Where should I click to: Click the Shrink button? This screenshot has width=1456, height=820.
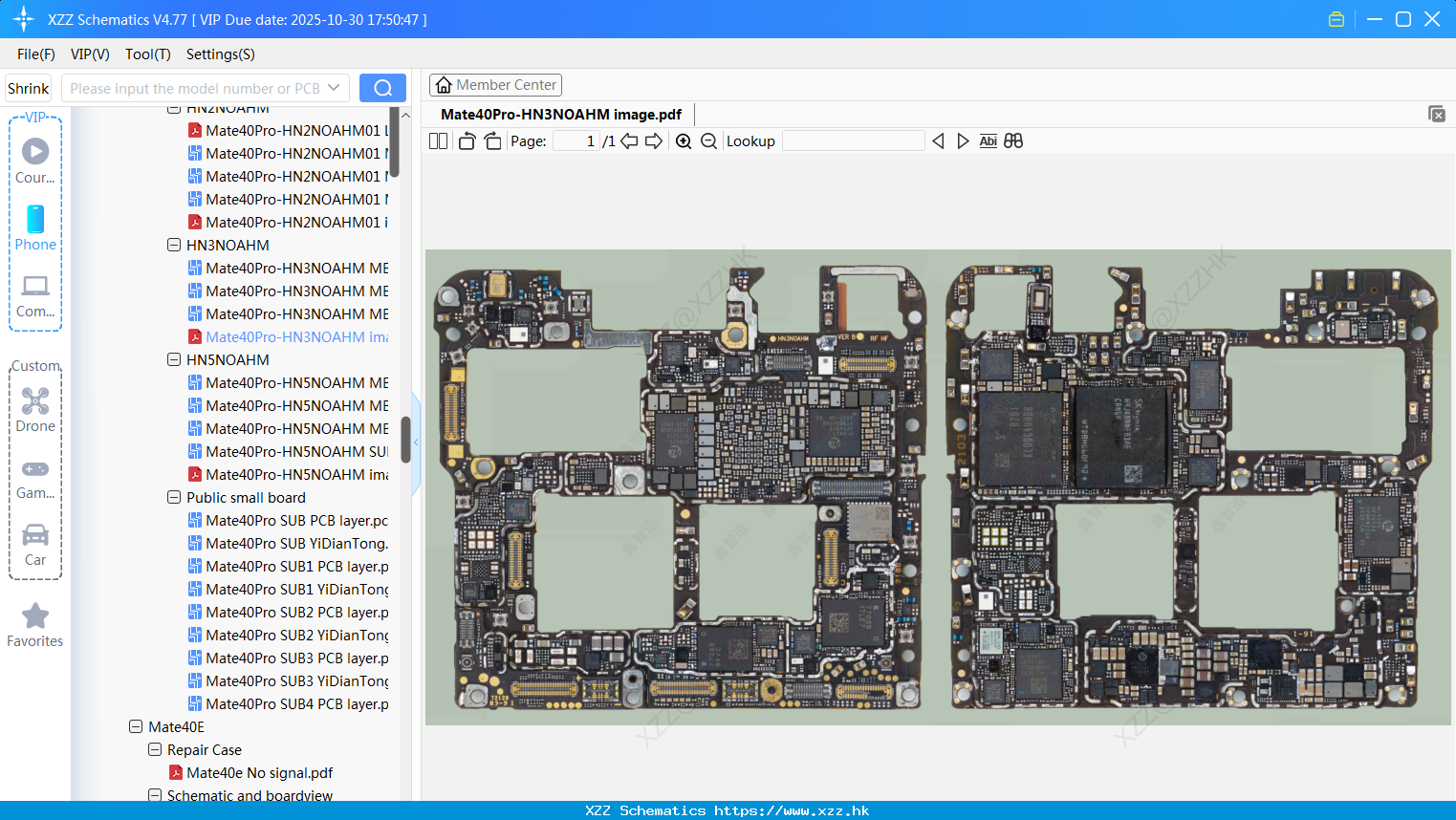point(29,88)
